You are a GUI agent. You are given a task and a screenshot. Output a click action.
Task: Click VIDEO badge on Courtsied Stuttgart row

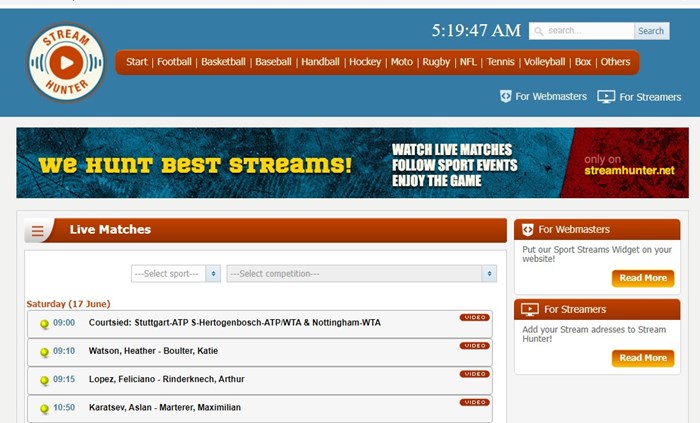pyautogui.click(x=475, y=318)
